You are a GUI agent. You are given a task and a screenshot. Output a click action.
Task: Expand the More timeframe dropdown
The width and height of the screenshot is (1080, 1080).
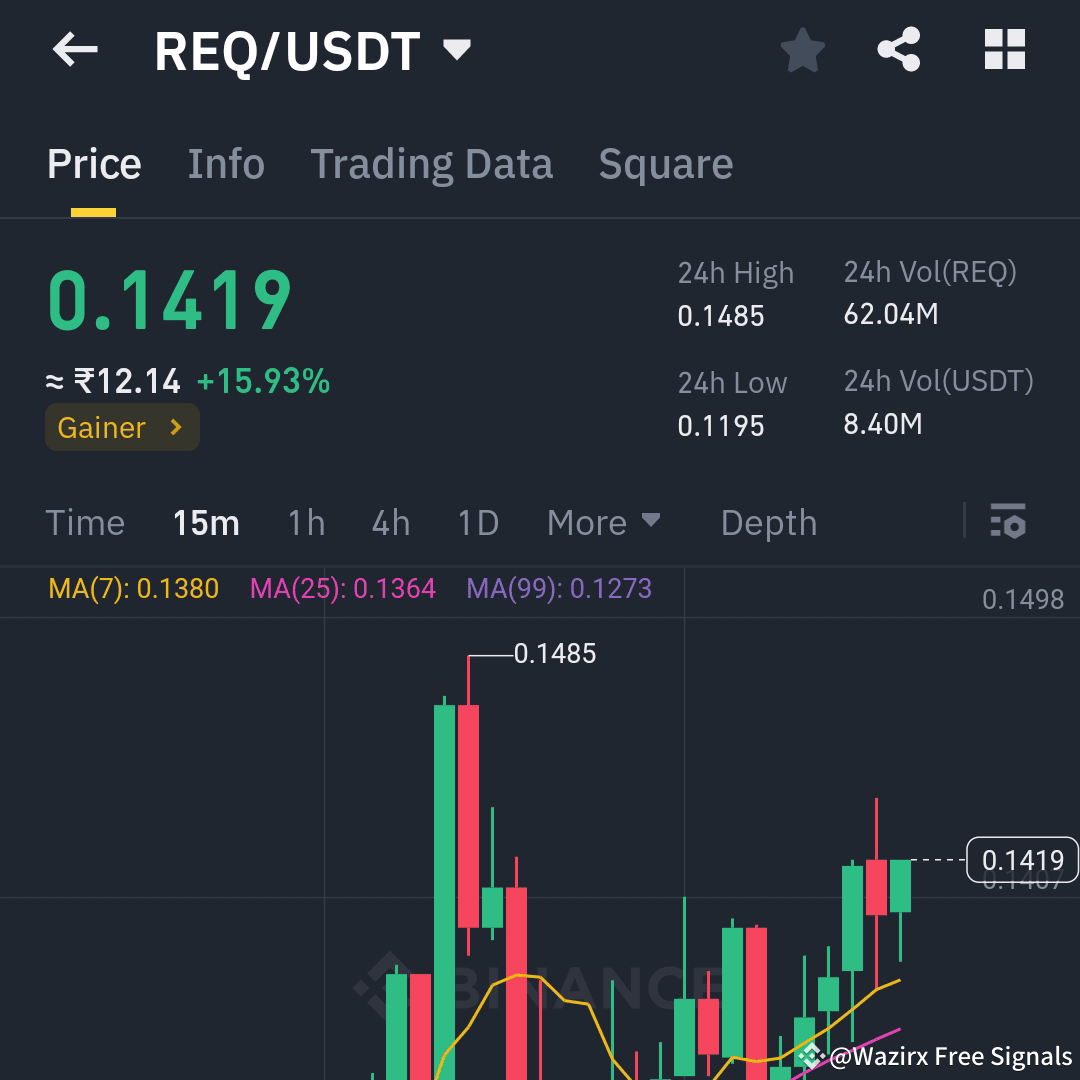point(603,522)
